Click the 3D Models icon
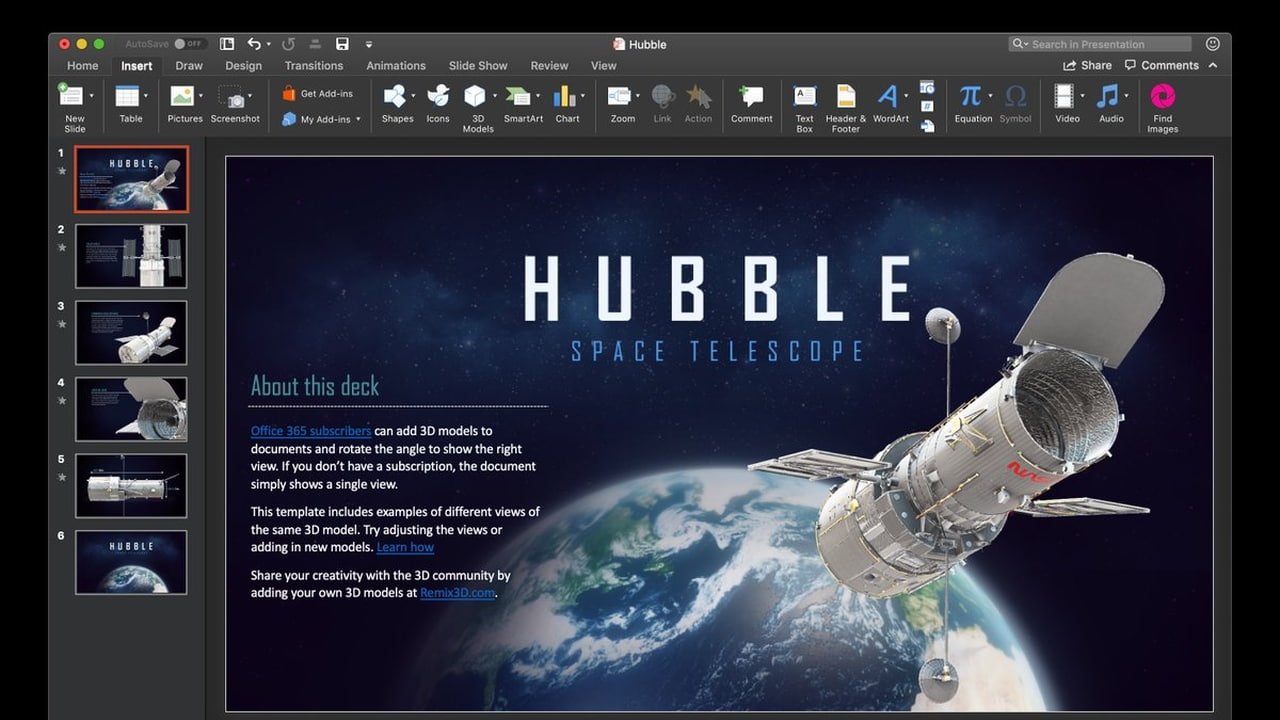 [475, 96]
